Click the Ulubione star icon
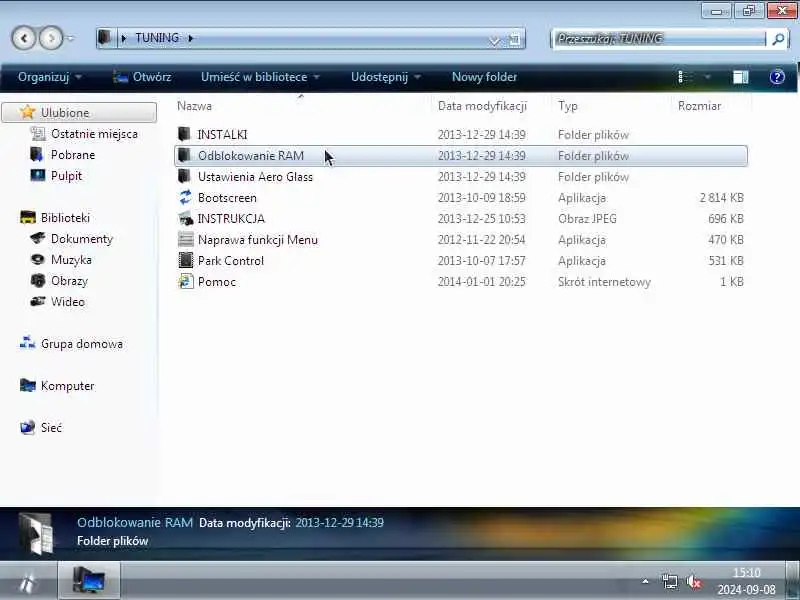Screen dimensions: 800x600 tap(28, 112)
